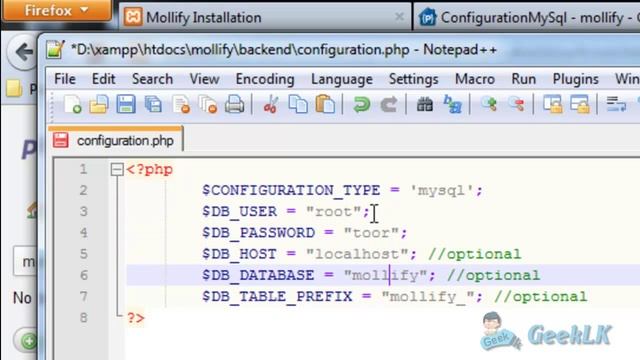The width and height of the screenshot is (640, 360).
Task: Open the orange Firefox menu button
Action: (x=56, y=10)
